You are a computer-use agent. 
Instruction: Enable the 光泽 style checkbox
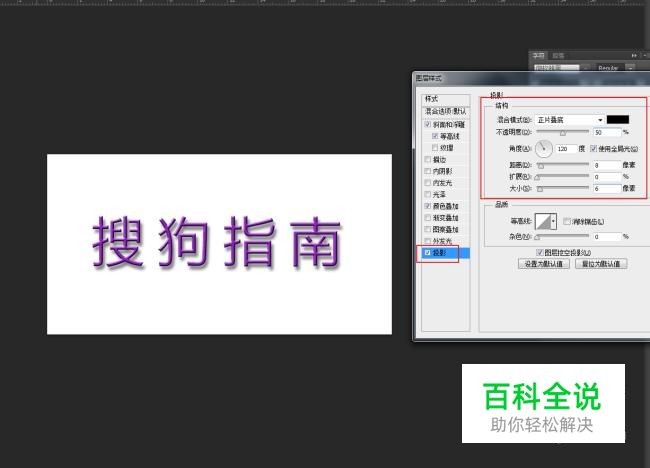coord(427,194)
